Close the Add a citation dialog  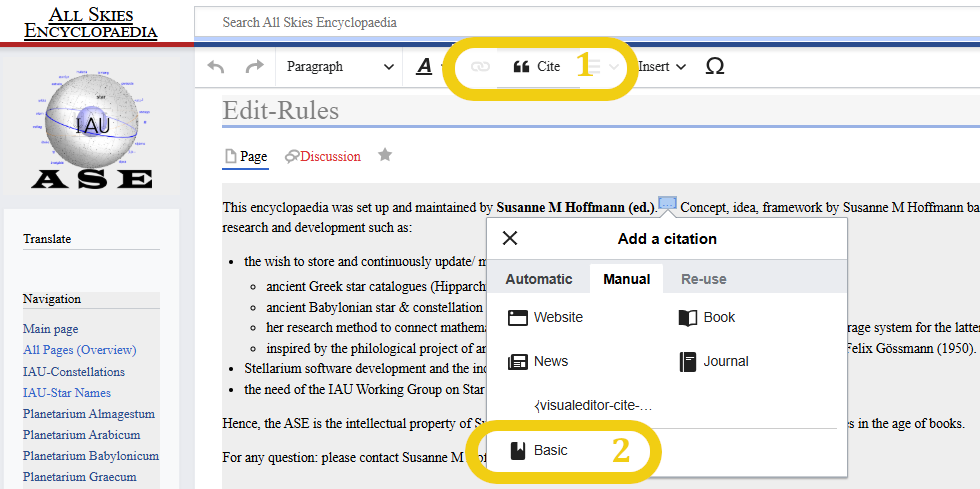tap(510, 238)
